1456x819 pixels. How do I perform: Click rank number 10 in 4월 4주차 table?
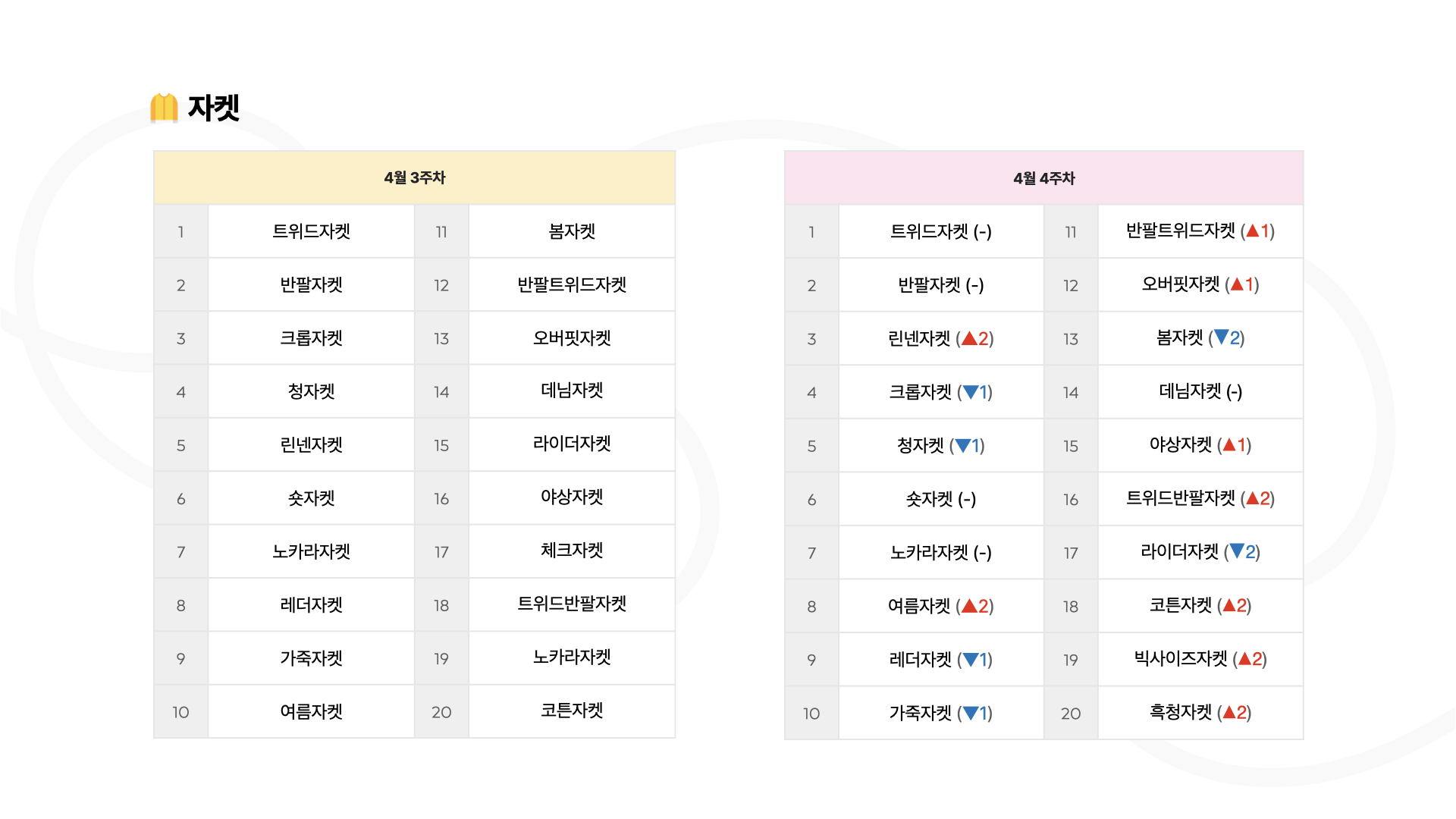(811, 714)
